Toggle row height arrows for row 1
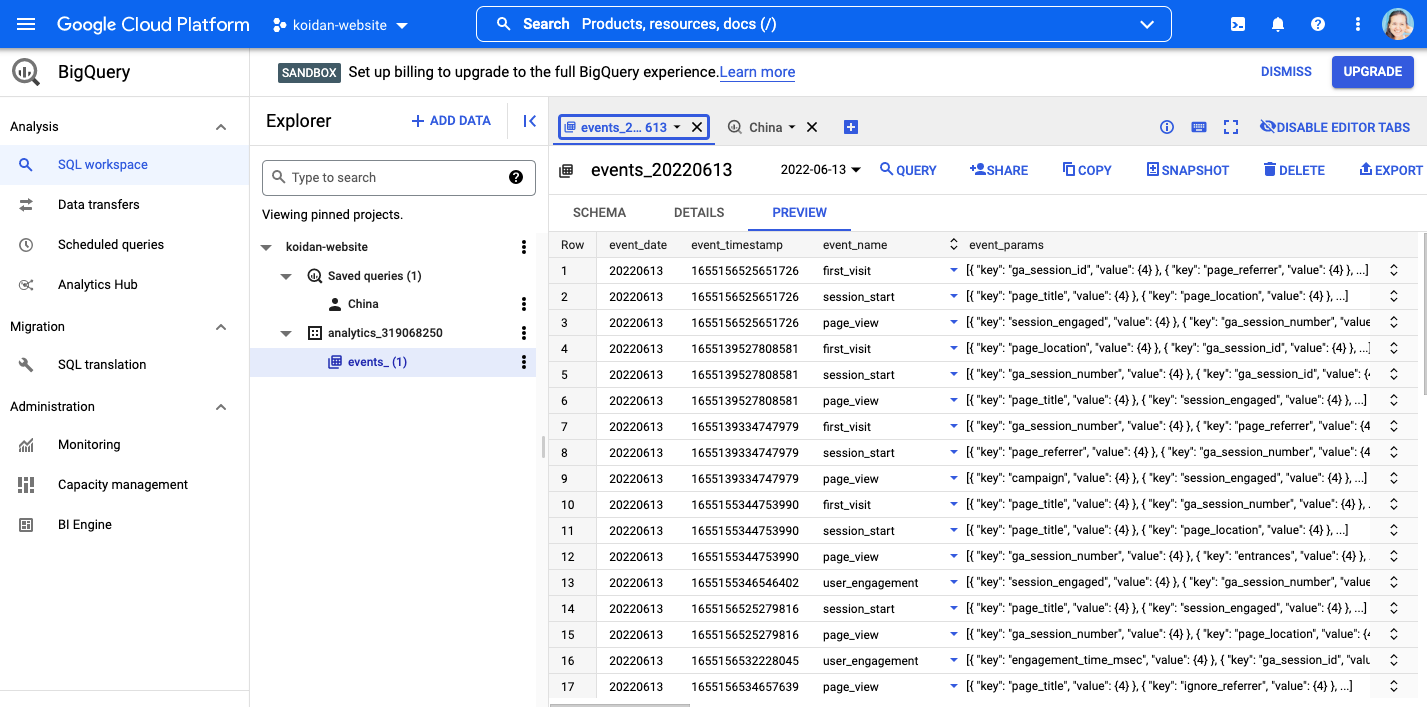Screen dimensions: 1427x707 tap(1393, 270)
